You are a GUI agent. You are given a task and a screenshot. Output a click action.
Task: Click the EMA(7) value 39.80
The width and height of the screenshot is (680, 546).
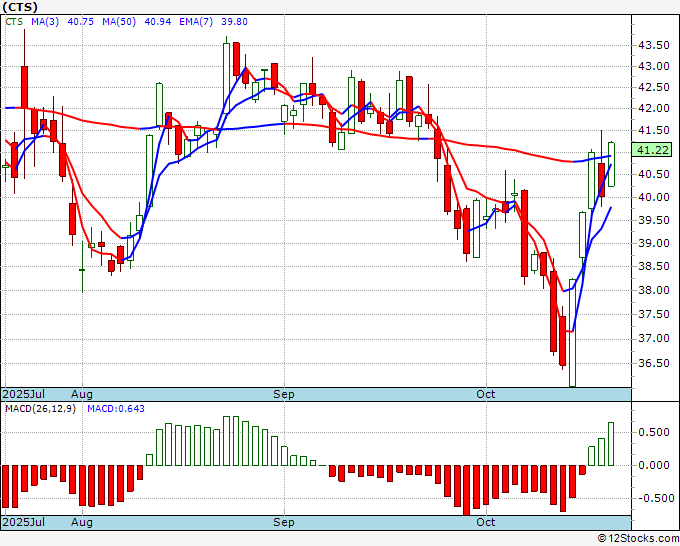pyautogui.click(x=235, y=22)
